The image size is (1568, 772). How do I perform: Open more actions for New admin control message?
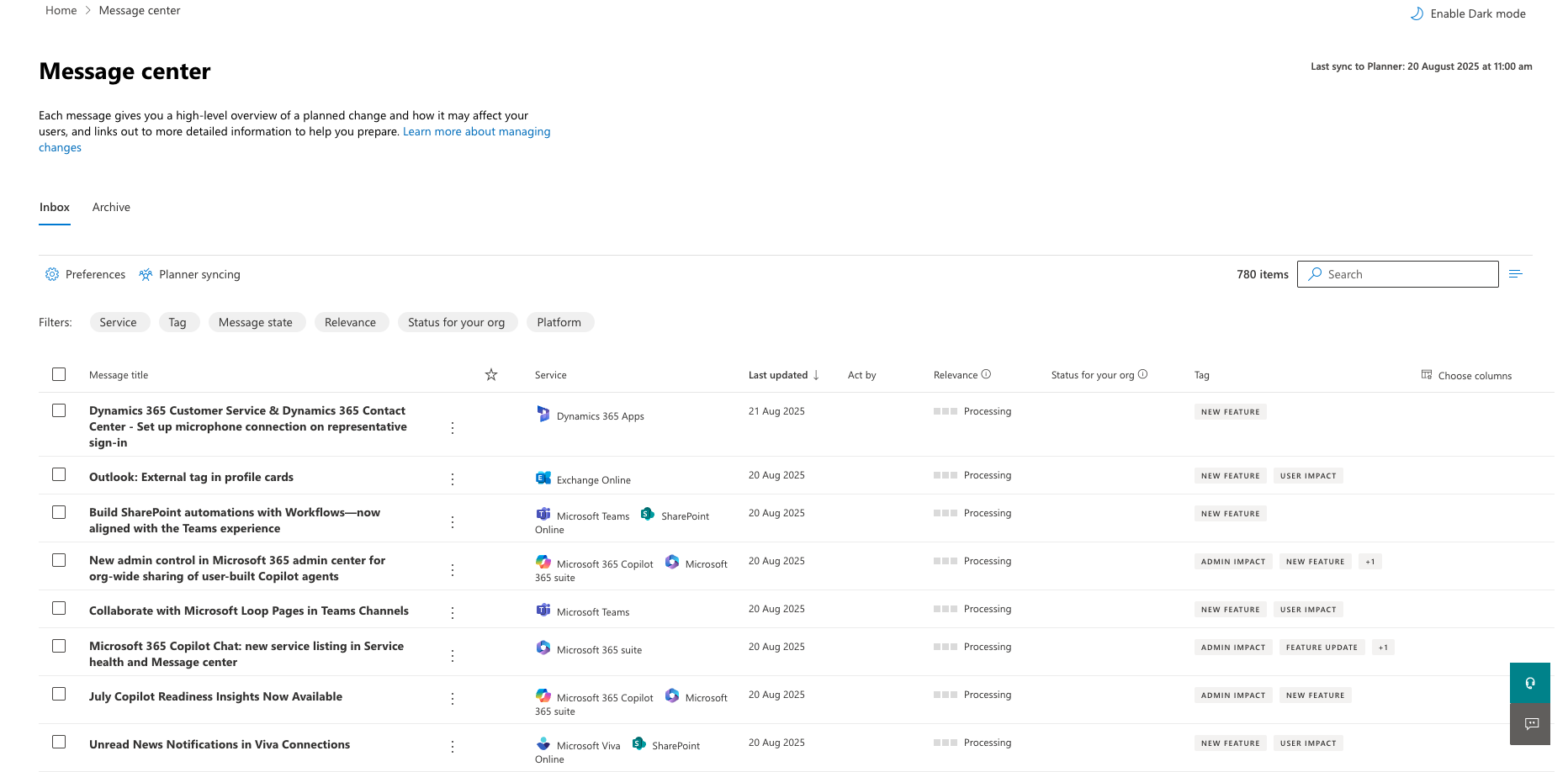pyautogui.click(x=453, y=570)
